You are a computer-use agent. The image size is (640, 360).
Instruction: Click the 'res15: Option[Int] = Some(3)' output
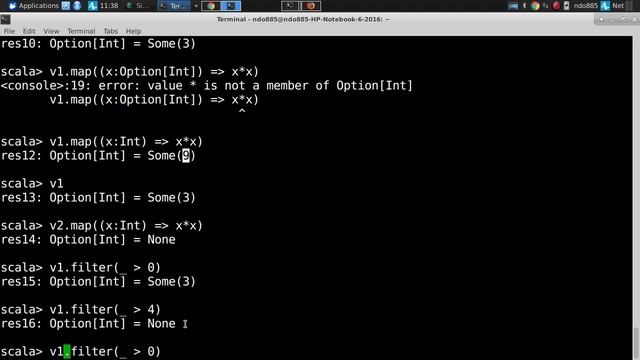(98, 282)
